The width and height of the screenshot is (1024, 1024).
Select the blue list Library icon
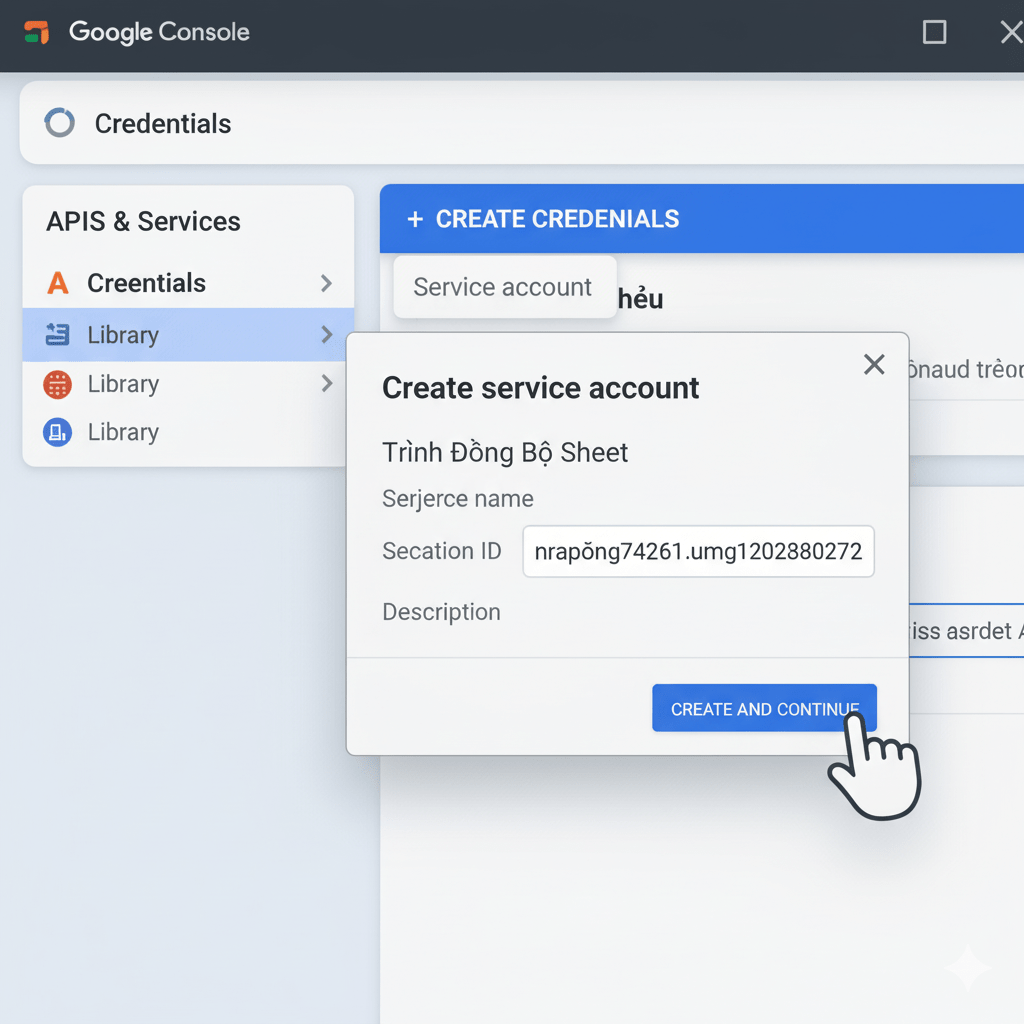58,335
